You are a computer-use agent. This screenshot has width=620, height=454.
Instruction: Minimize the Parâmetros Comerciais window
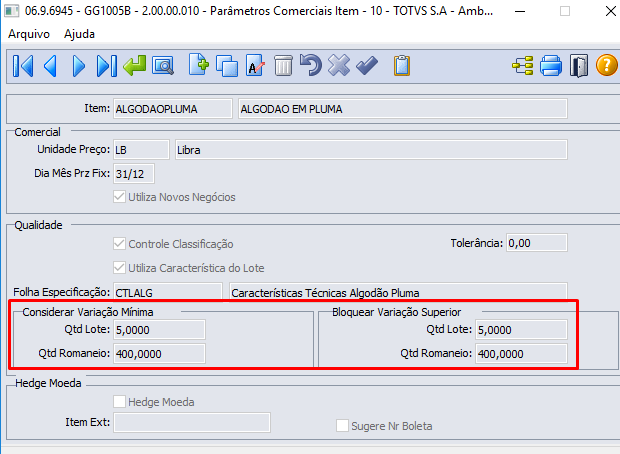(x=520, y=11)
